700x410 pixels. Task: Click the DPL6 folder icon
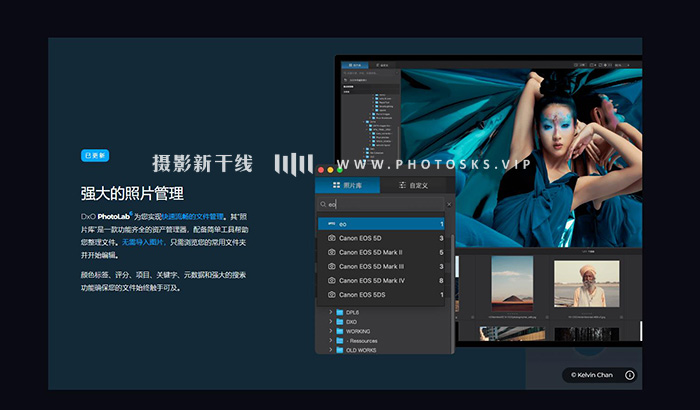[340, 312]
